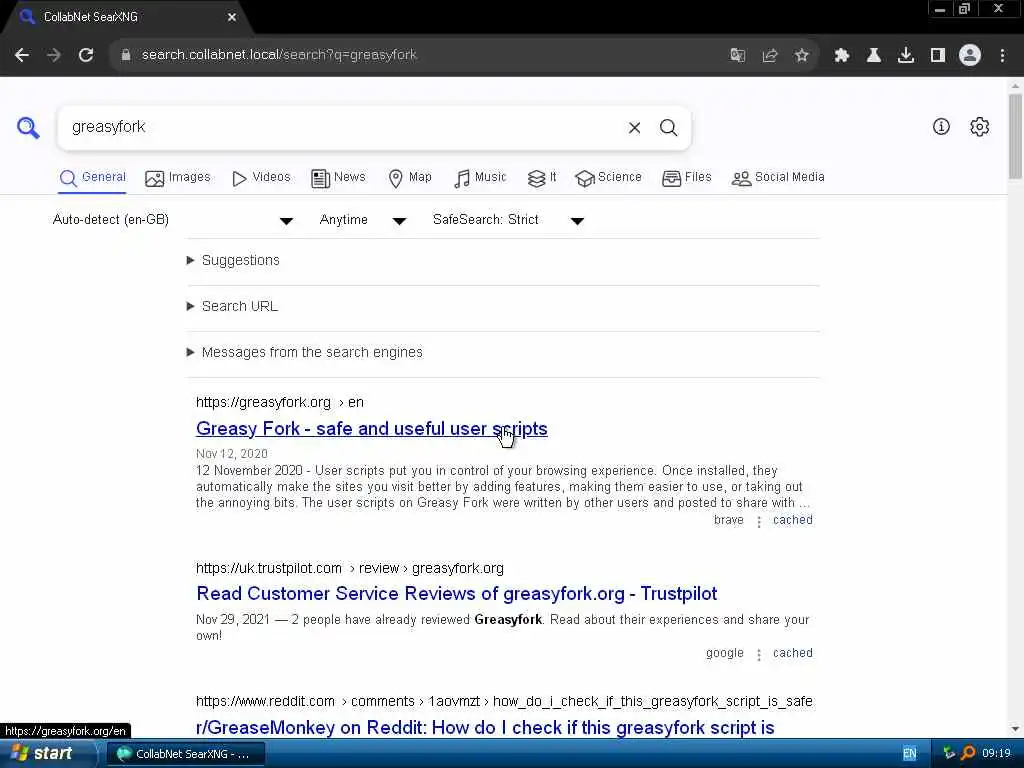
Task: Switch to Videos category
Action: (261, 178)
